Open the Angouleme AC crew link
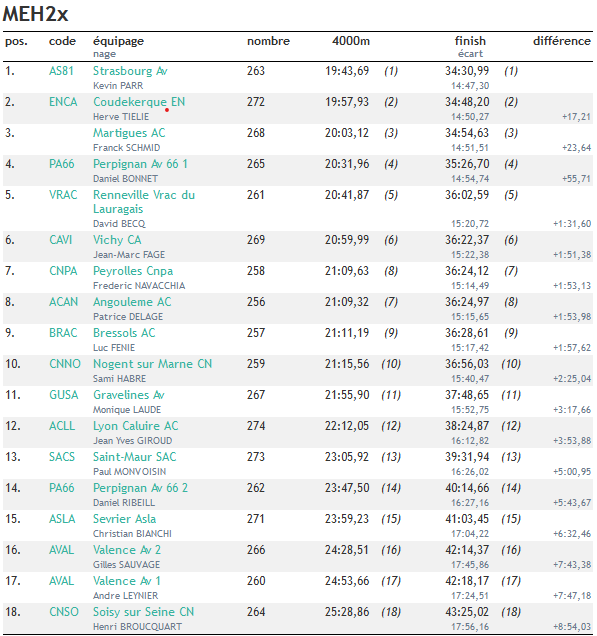The width and height of the screenshot is (597, 636). (132, 302)
